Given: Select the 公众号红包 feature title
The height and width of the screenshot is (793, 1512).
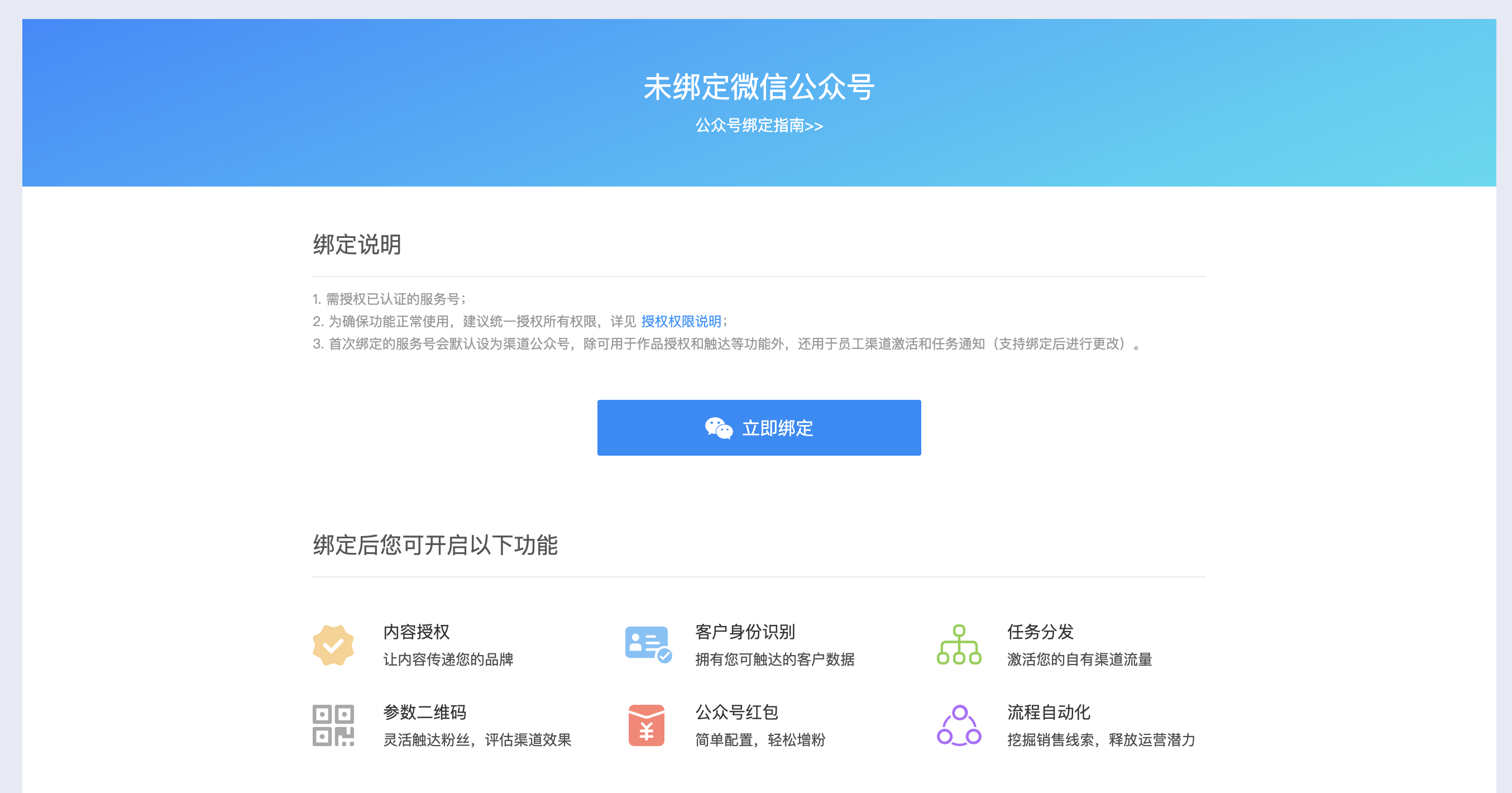Looking at the screenshot, I should point(736,712).
